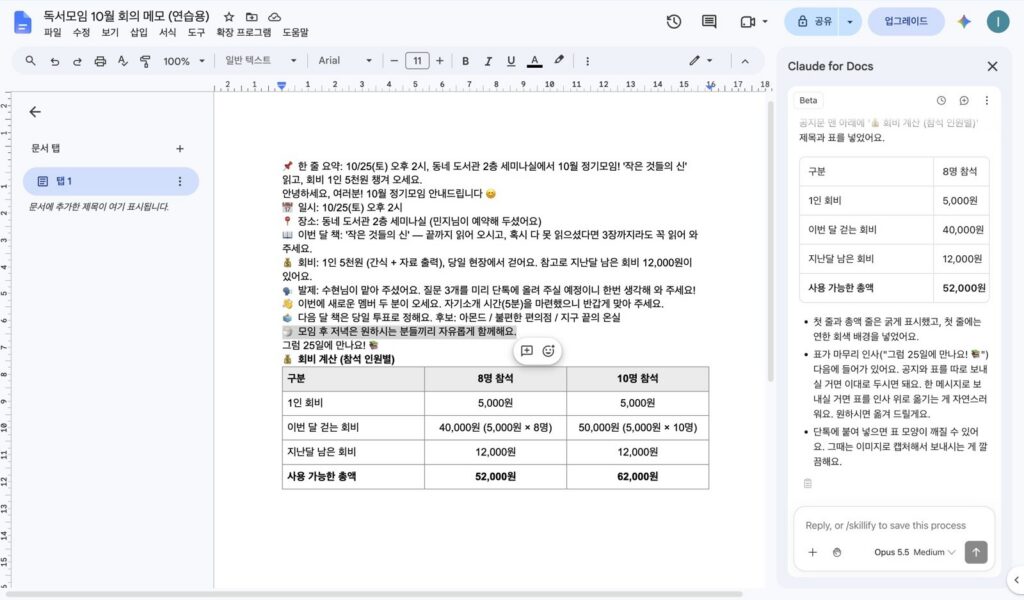Add an emoji reaction to selection

(x=549, y=351)
